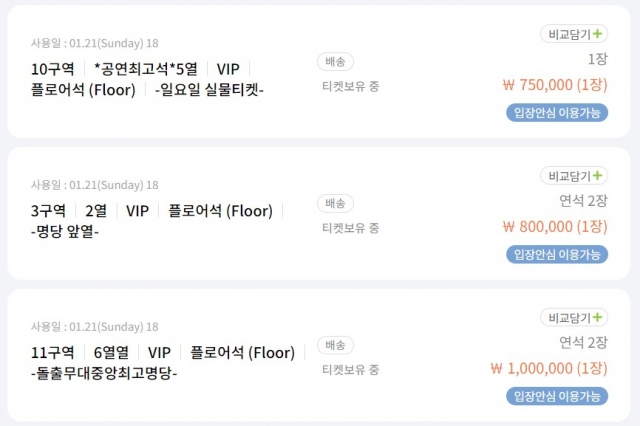Click the ₩ 1,000,000 price
Image resolution: width=640 pixels, height=426 pixels.
pyautogui.click(x=549, y=368)
